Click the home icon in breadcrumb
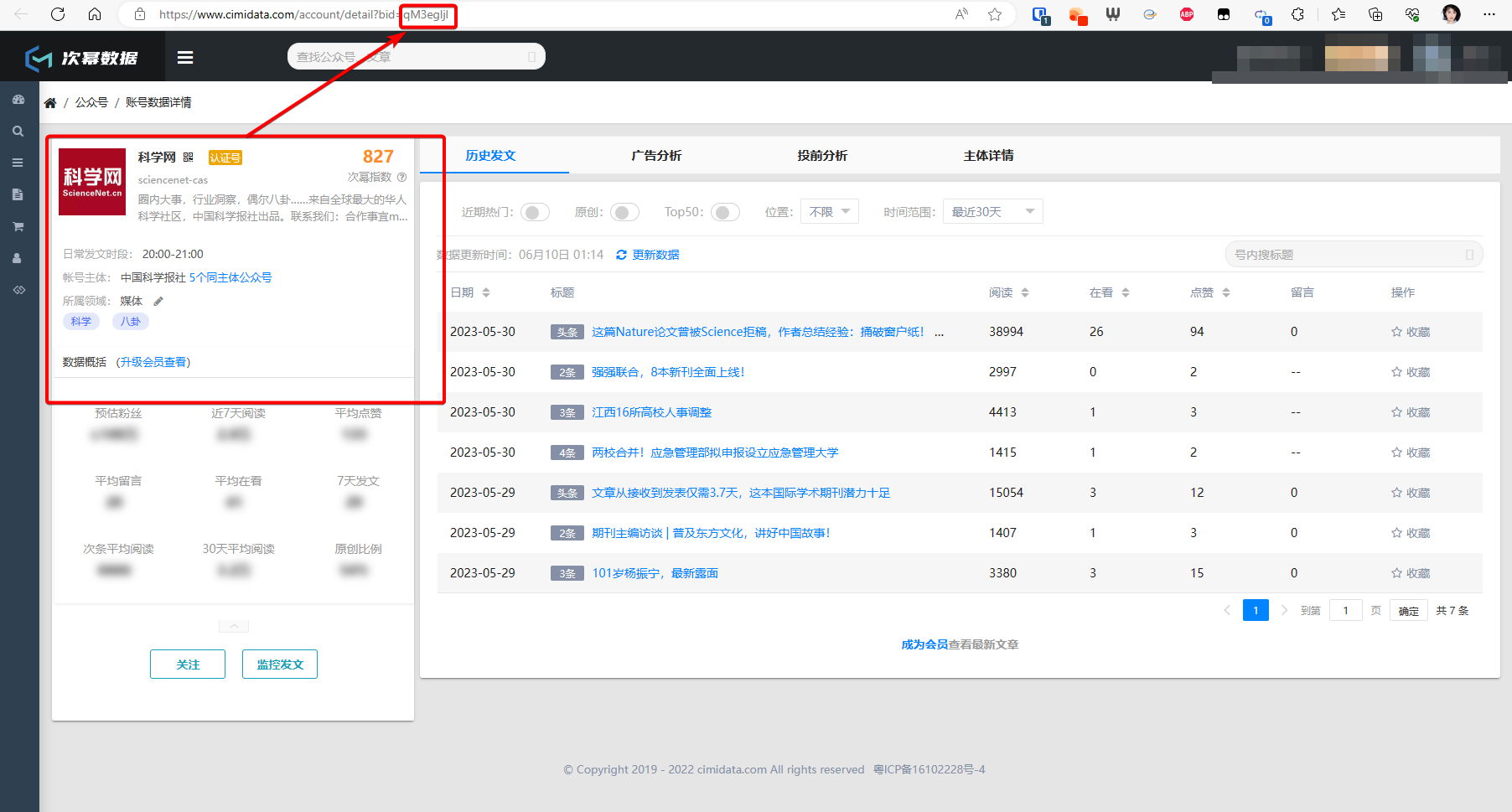This screenshot has width=1512, height=812. point(50,103)
